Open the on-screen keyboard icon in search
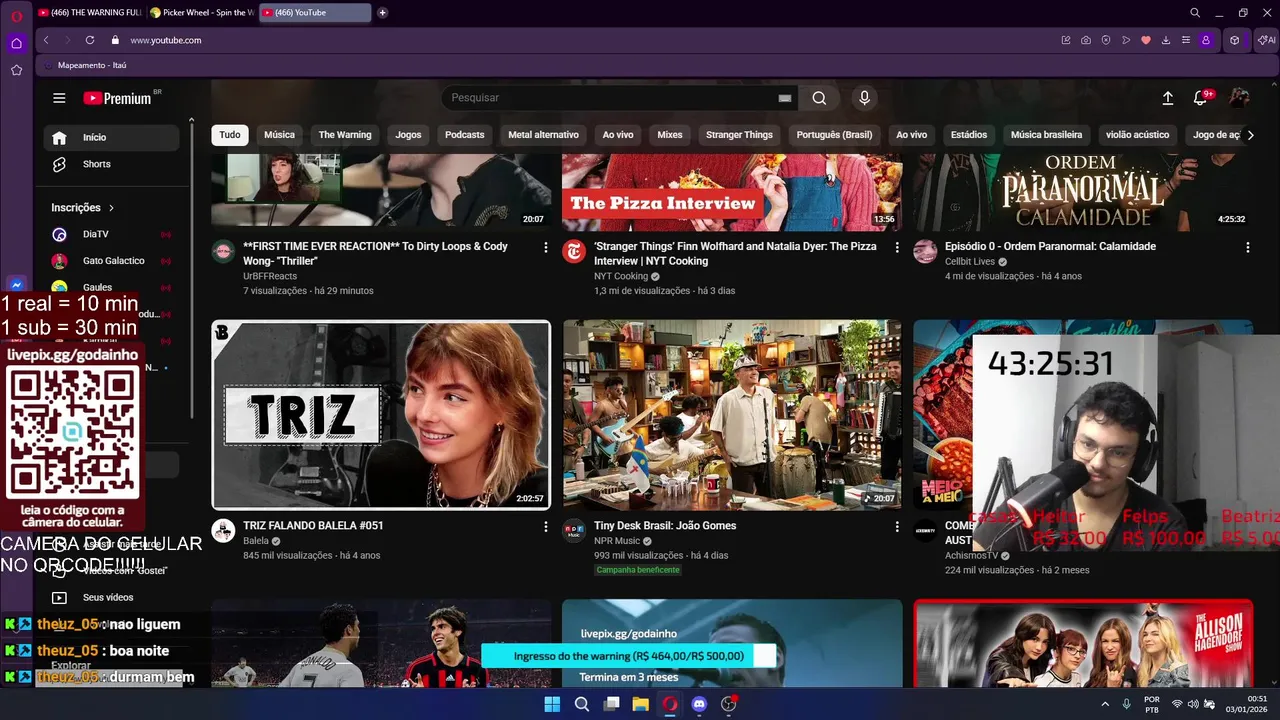The width and height of the screenshot is (1280, 720). click(785, 98)
